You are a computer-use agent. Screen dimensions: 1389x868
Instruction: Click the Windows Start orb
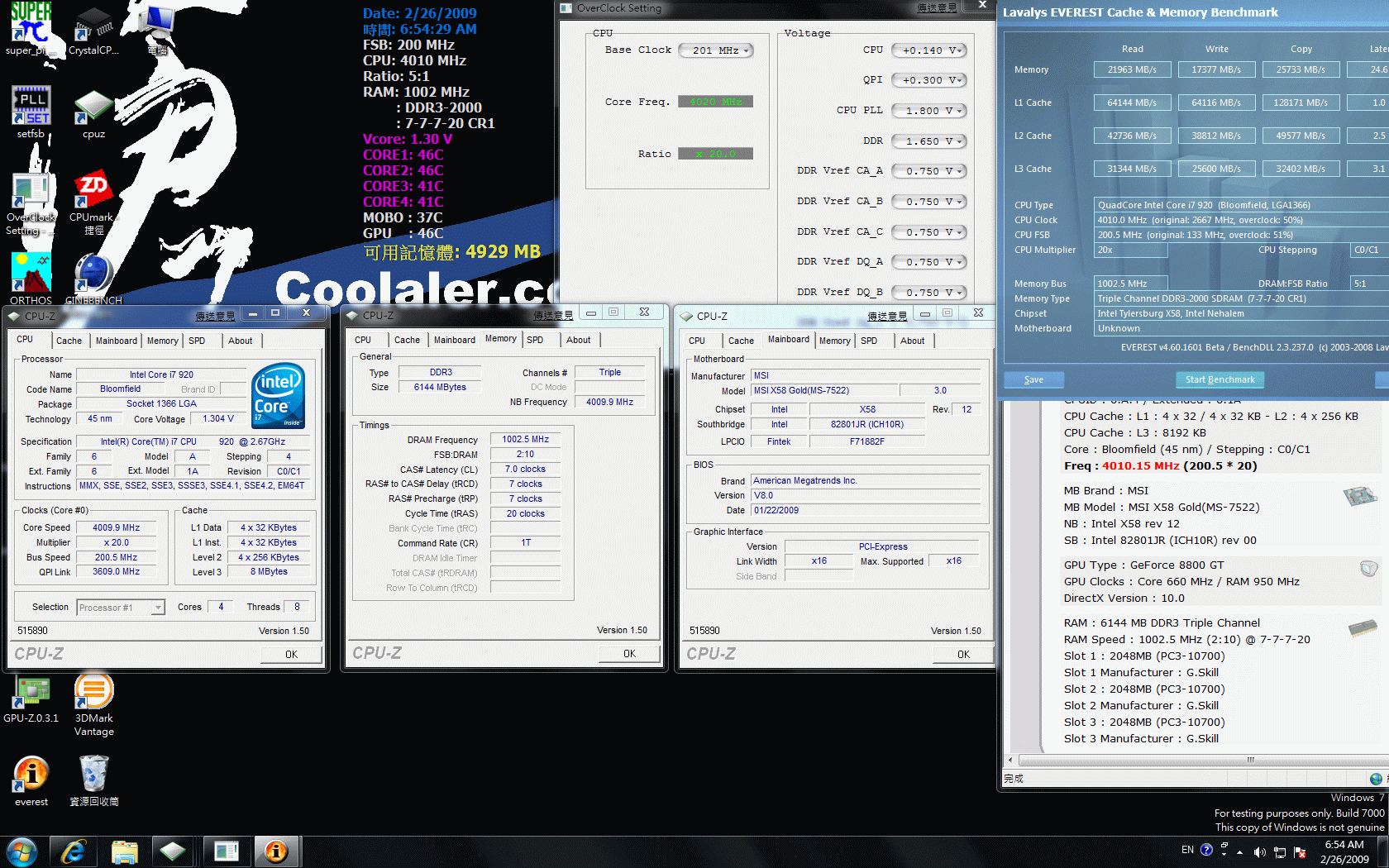tap(21, 851)
